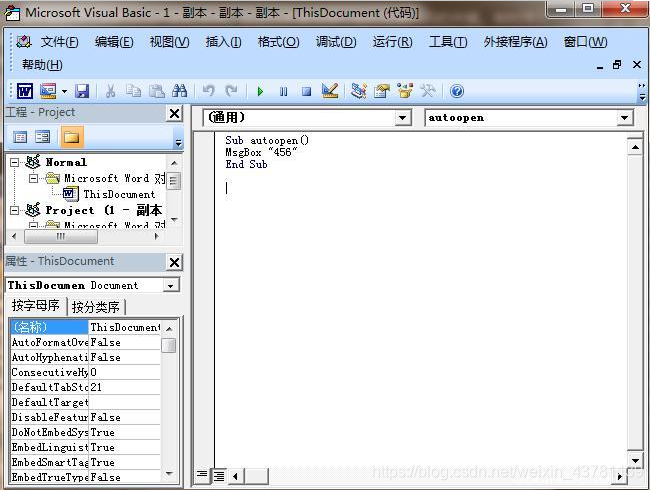This screenshot has width=653, height=490.
Task: Open the 文件(F) menu
Action: pyautogui.click(x=59, y=42)
